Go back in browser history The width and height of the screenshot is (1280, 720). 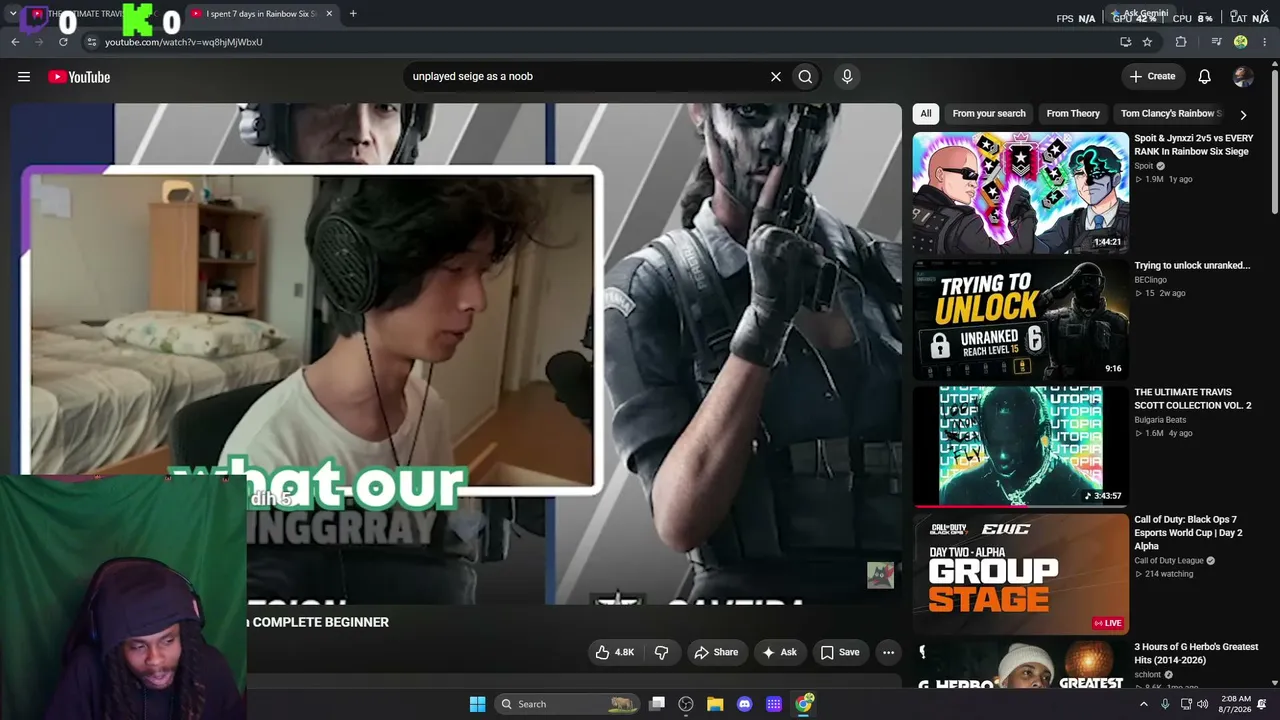[15, 42]
